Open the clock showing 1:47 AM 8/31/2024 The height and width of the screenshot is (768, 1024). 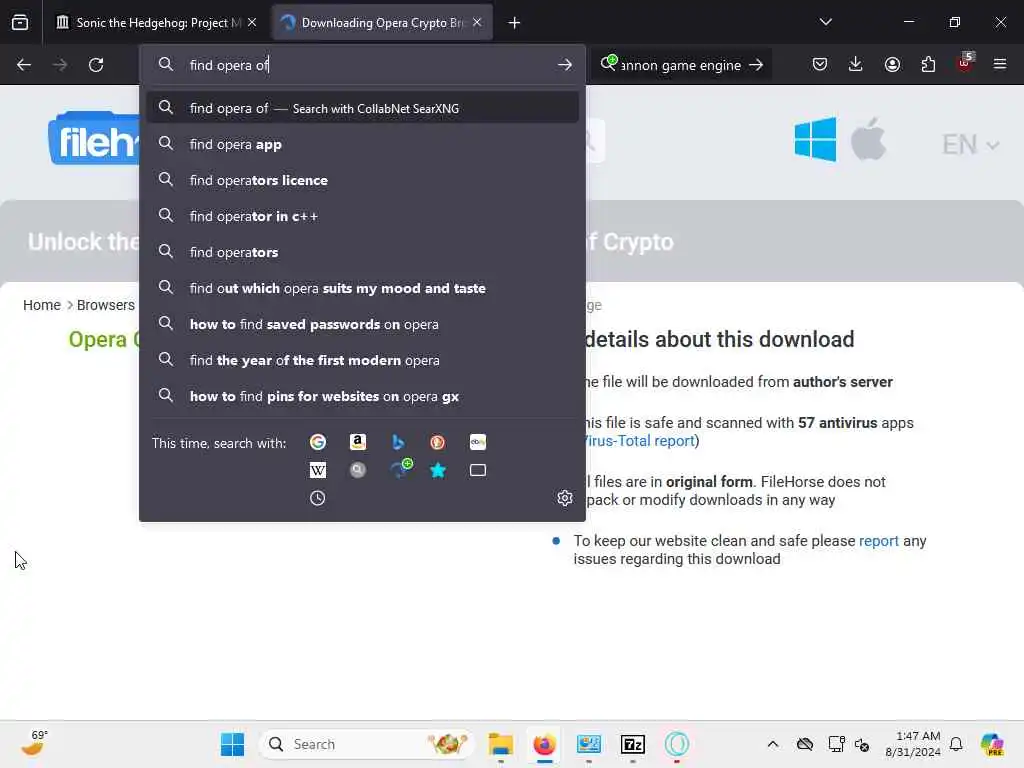coord(912,744)
